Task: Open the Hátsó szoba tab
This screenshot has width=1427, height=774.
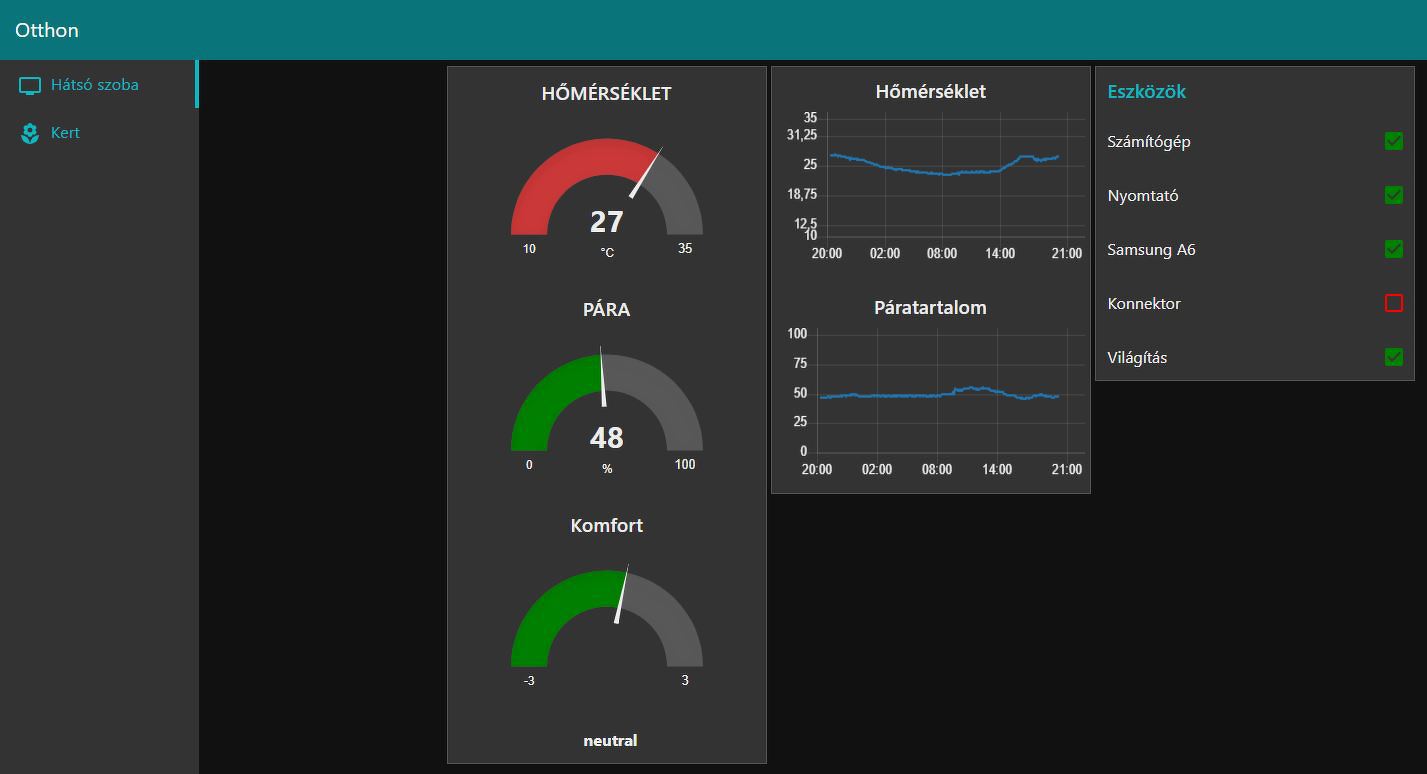Action: [x=99, y=85]
